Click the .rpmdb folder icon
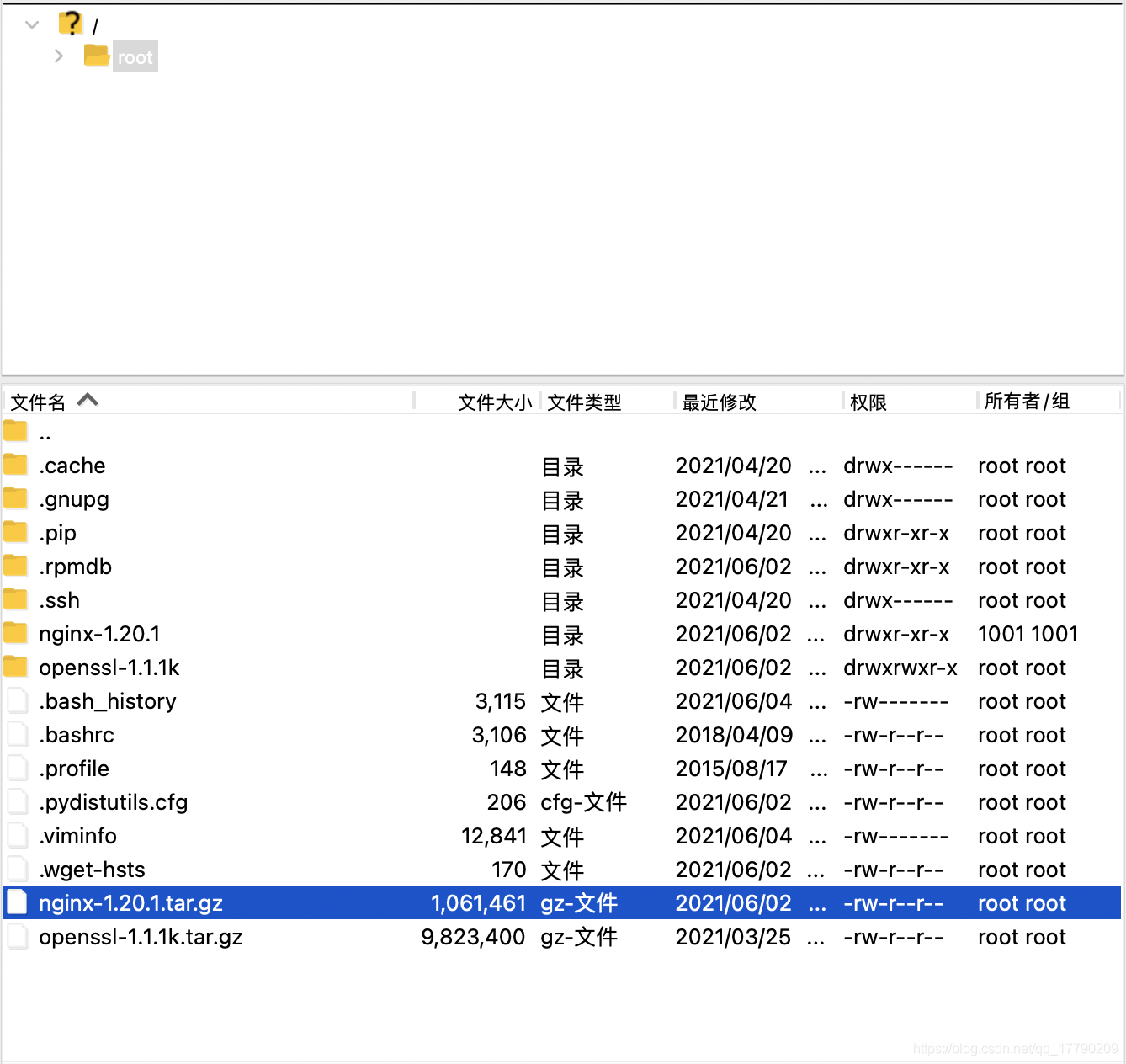 point(15,566)
